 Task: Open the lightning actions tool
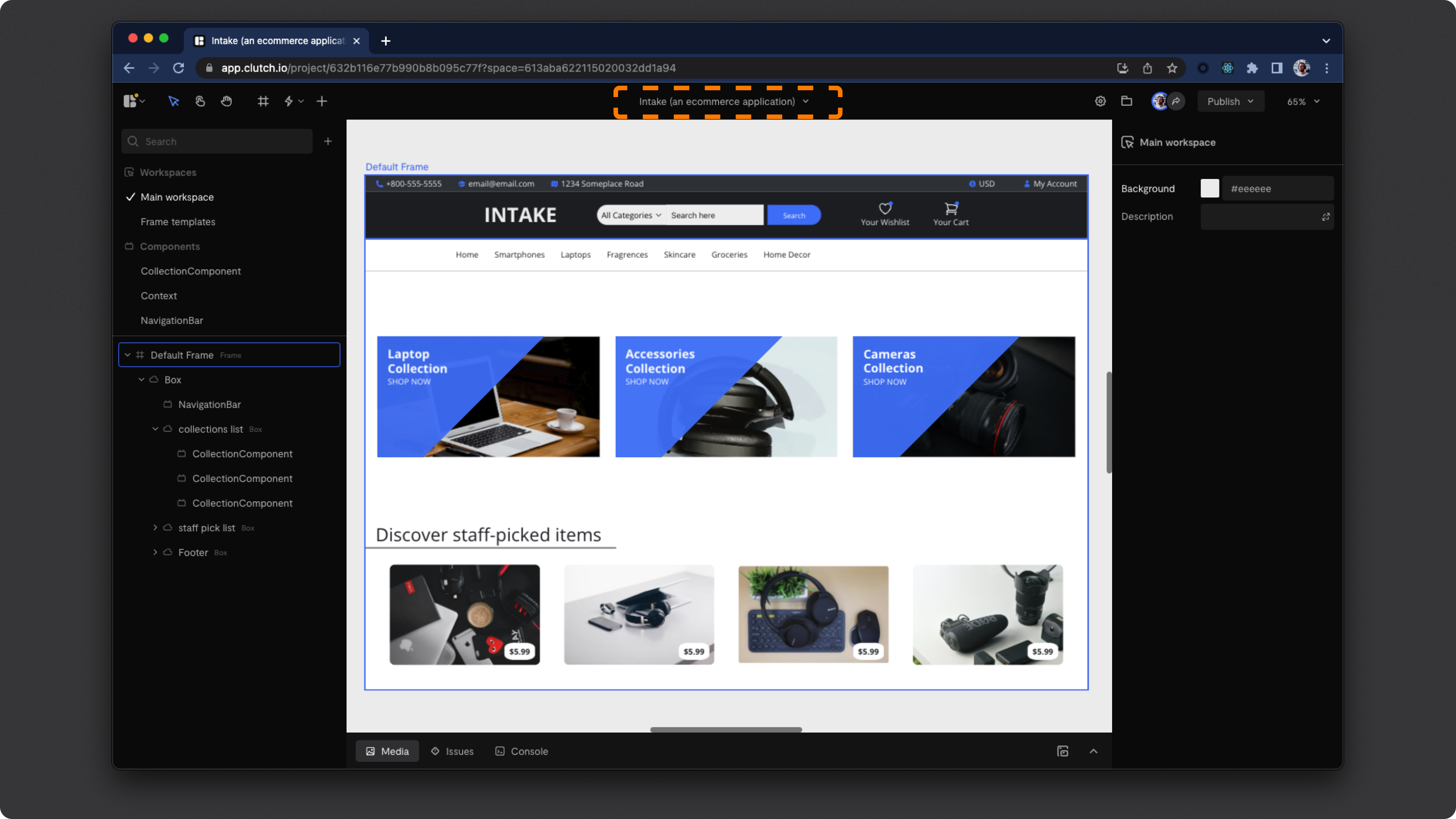pyautogui.click(x=289, y=101)
